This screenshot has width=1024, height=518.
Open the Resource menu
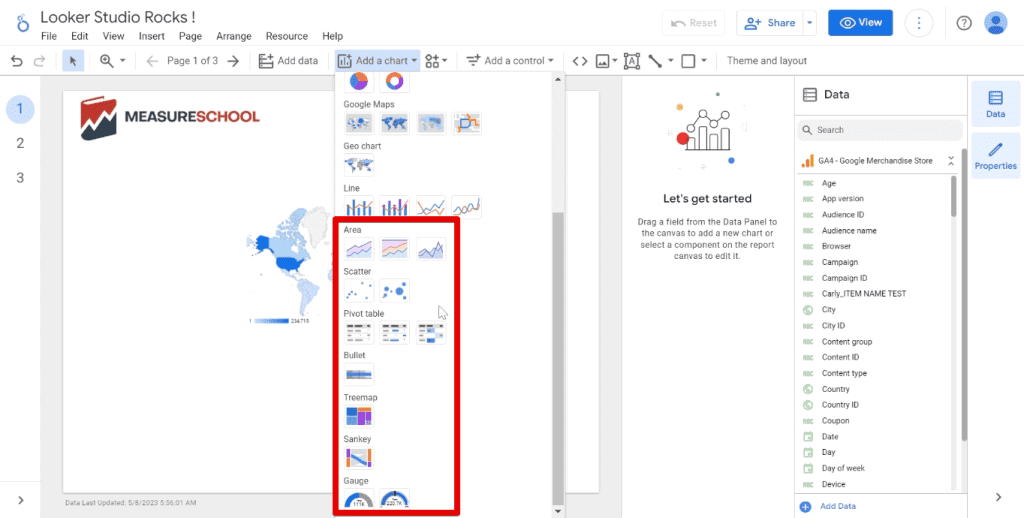pyautogui.click(x=287, y=37)
